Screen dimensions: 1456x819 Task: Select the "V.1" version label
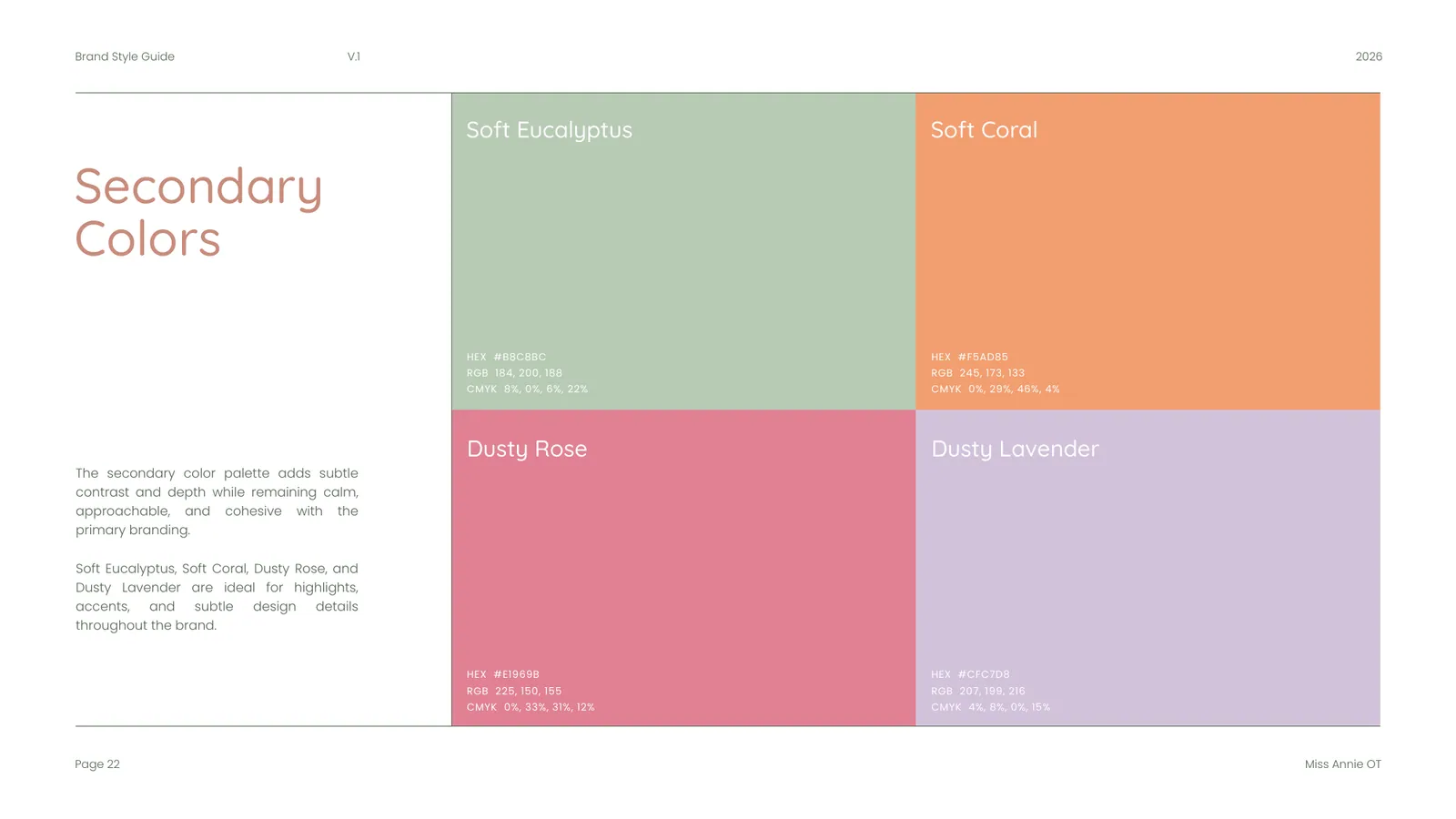[354, 56]
